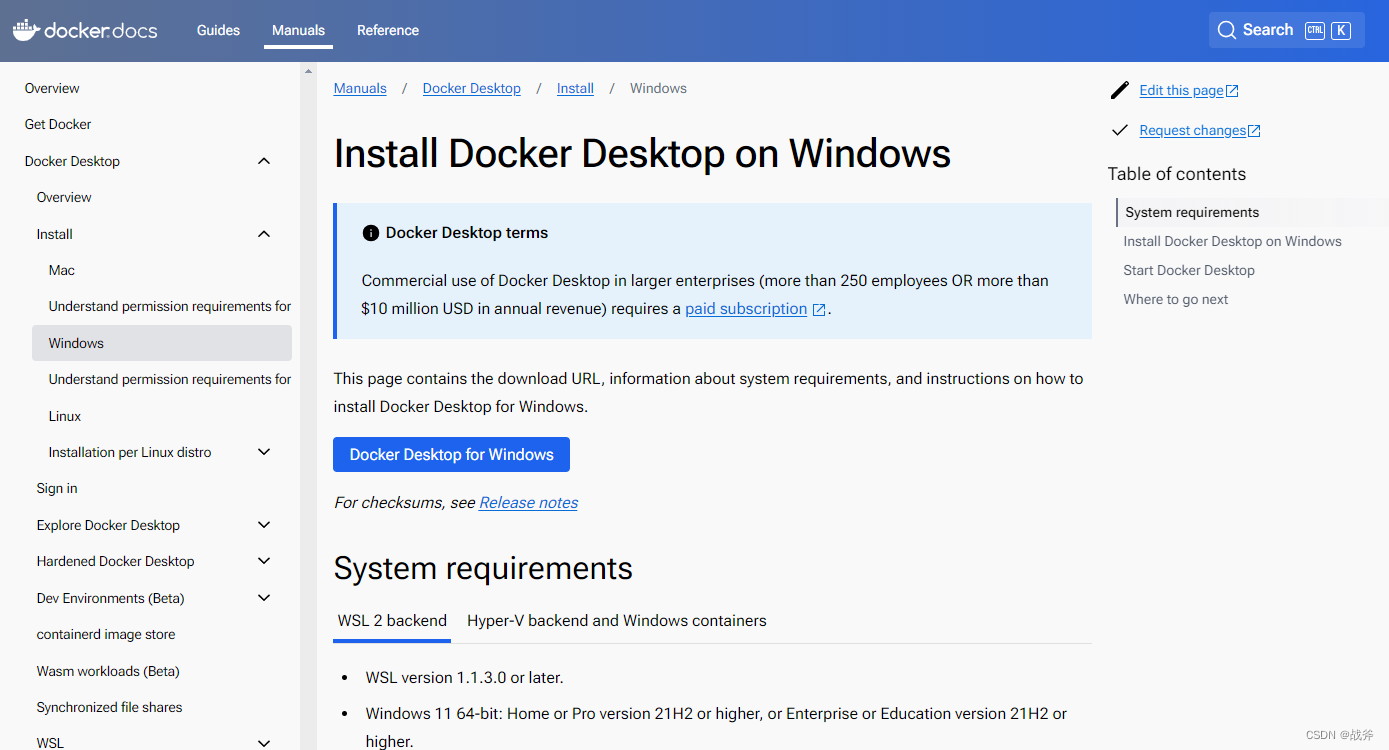Click the sidebar vertical scrollbar
The image size is (1389, 750).
(x=308, y=406)
